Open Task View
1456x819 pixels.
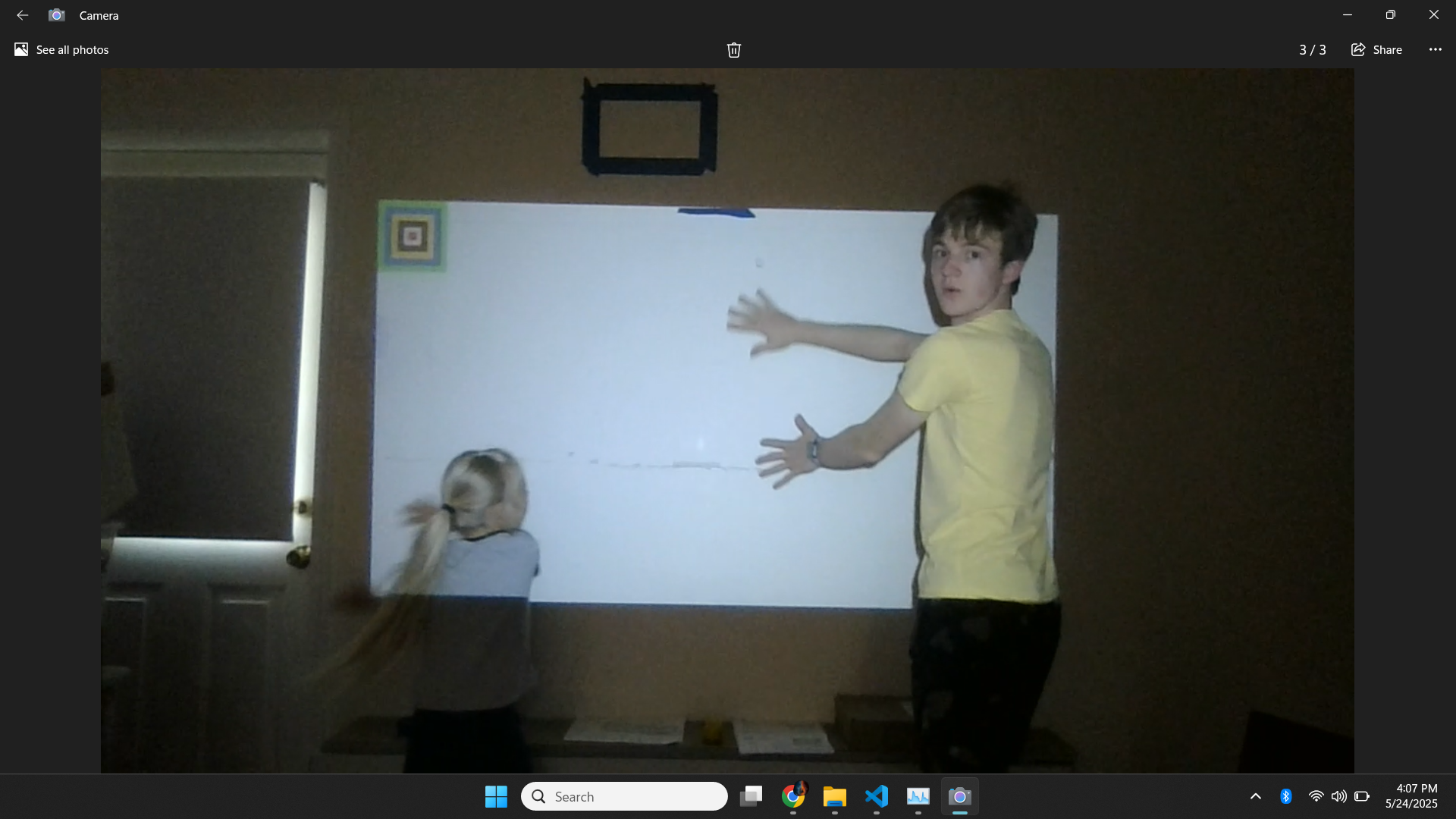click(752, 796)
